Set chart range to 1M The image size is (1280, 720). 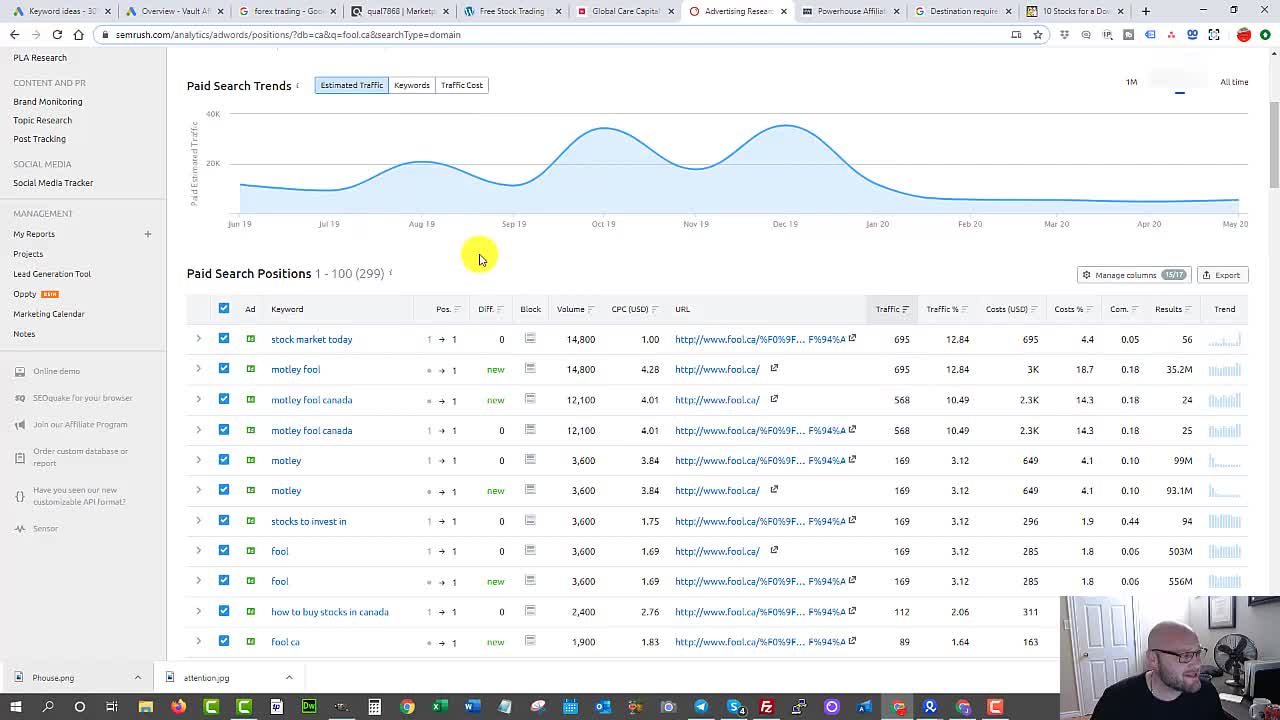1131,82
